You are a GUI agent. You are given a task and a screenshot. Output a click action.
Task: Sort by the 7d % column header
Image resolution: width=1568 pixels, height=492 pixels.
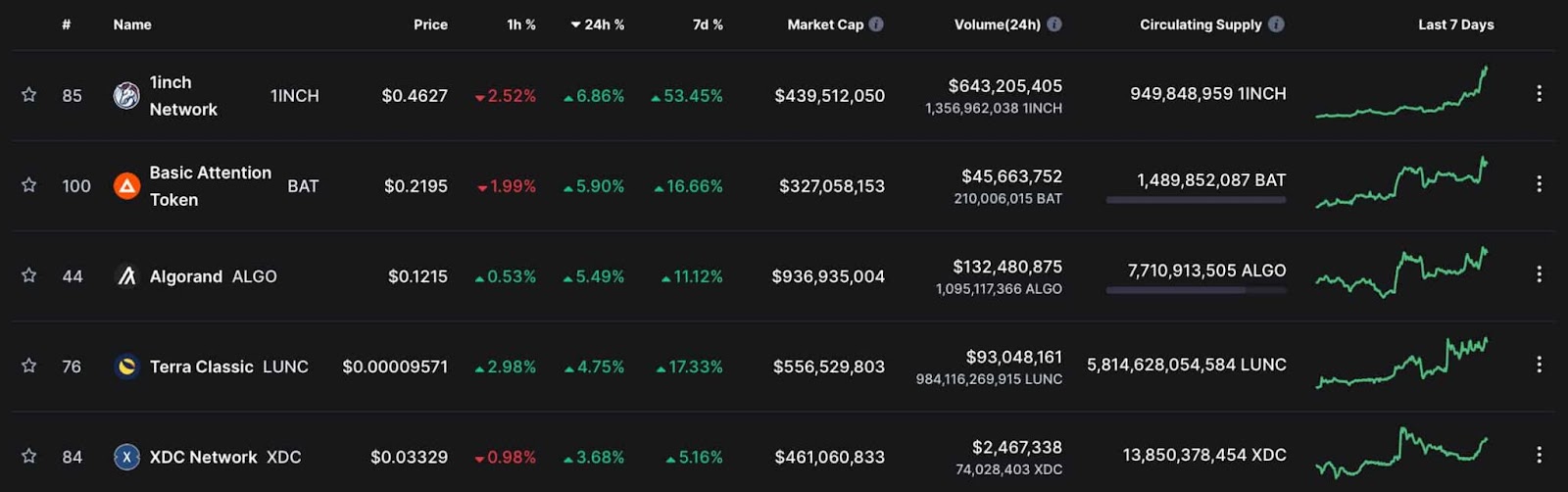click(x=708, y=25)
